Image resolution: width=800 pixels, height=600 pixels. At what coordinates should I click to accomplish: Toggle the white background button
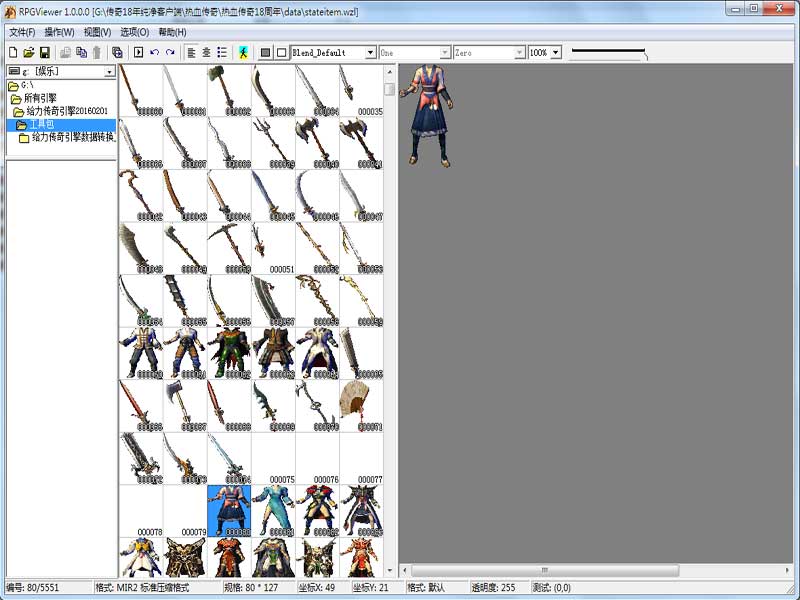(281, 52)
